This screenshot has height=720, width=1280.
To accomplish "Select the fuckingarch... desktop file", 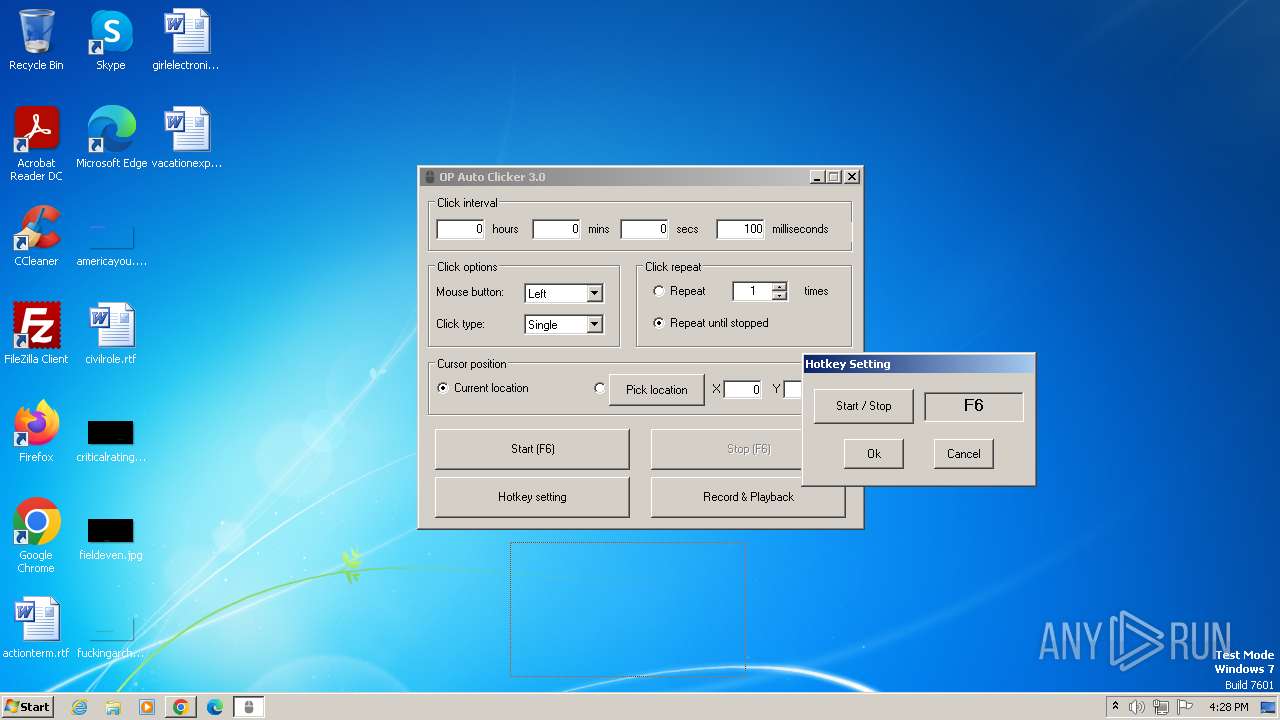I will pyautogui.click(x=111, y=637).
